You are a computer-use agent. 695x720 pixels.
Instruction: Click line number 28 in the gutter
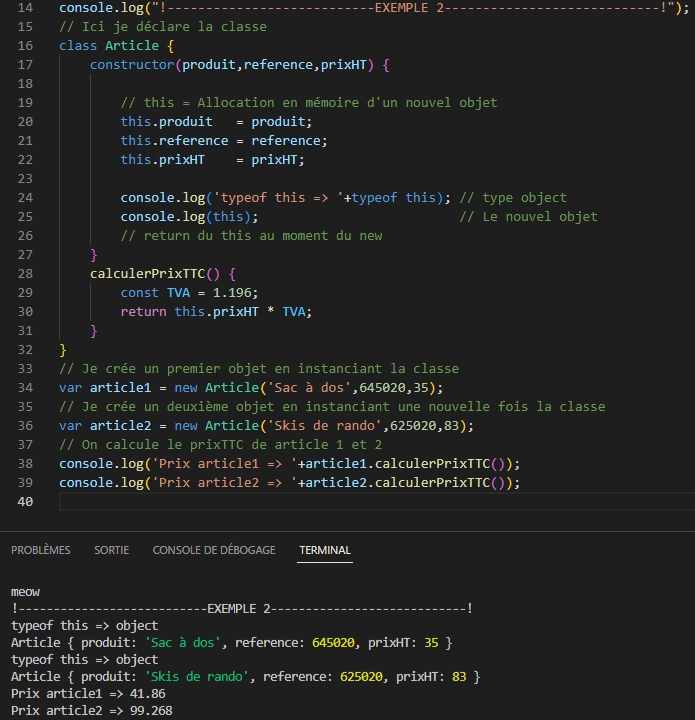[x=25, y=274]
